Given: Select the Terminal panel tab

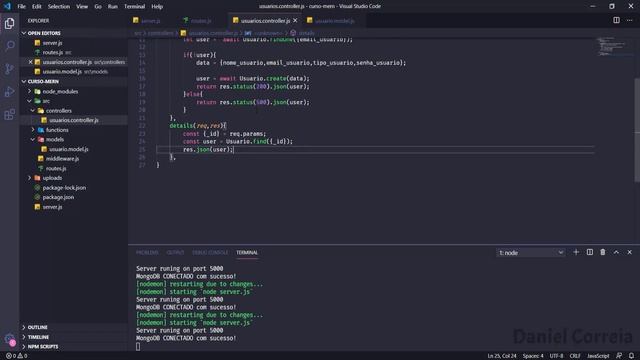Looking at the screenshot, I should tap(247, 253).
